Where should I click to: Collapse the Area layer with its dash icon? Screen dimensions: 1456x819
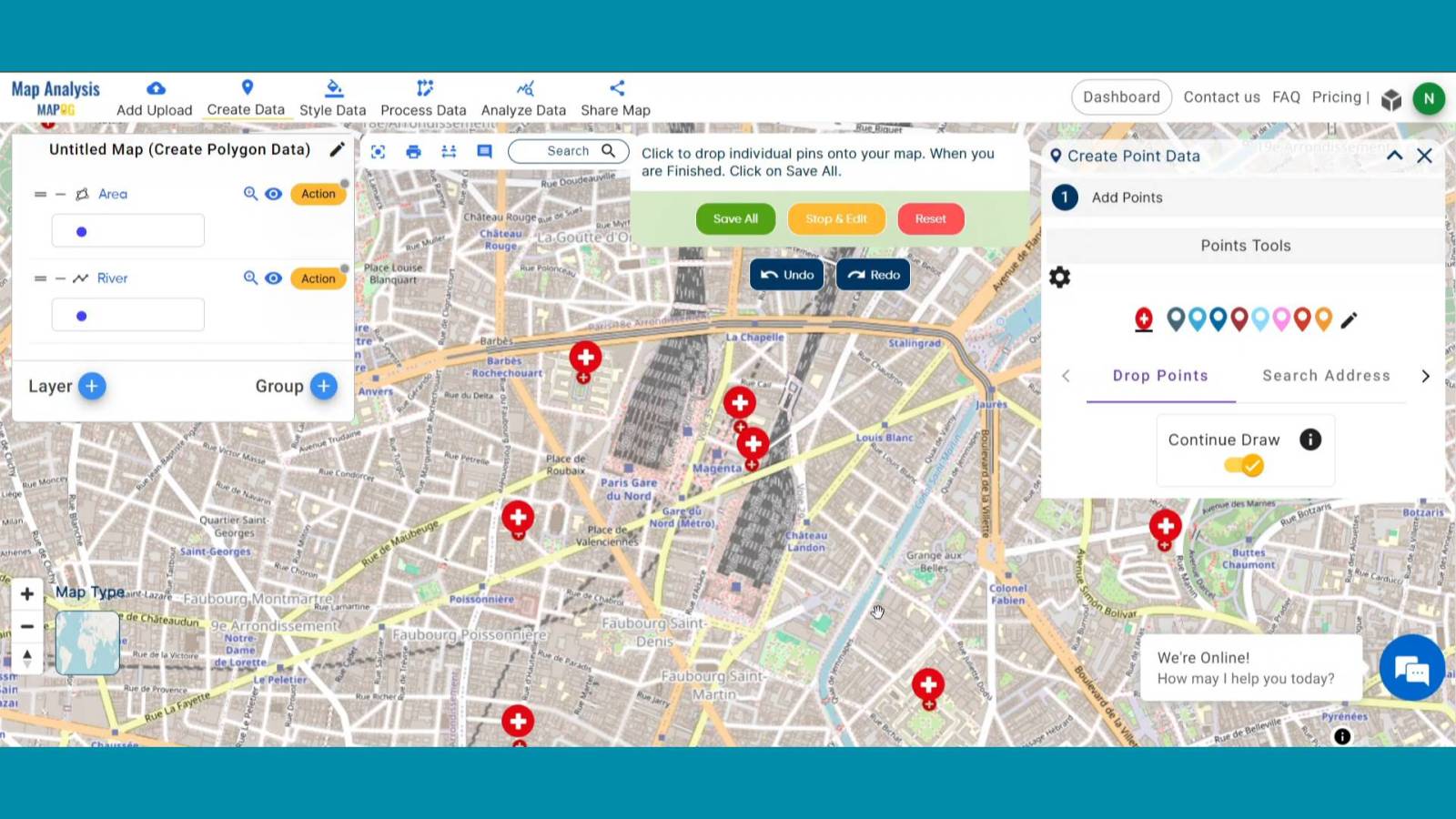pyautogui.click(x=60, y=194)
